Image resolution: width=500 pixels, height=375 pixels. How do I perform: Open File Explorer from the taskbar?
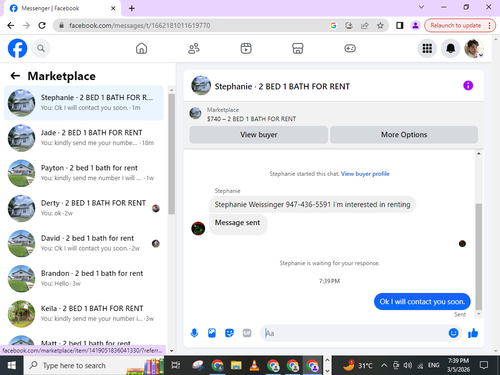pos(236,365)
